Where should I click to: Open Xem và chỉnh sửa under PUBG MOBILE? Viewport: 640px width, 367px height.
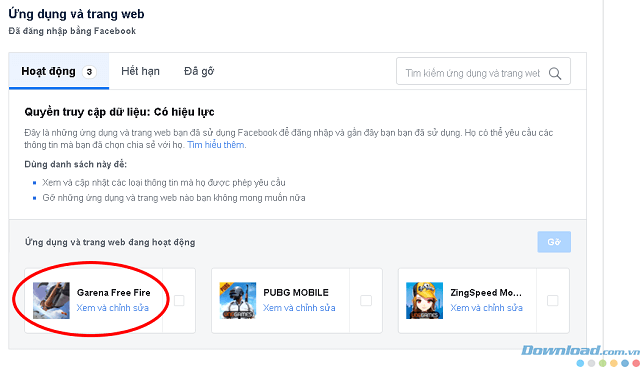299,308
